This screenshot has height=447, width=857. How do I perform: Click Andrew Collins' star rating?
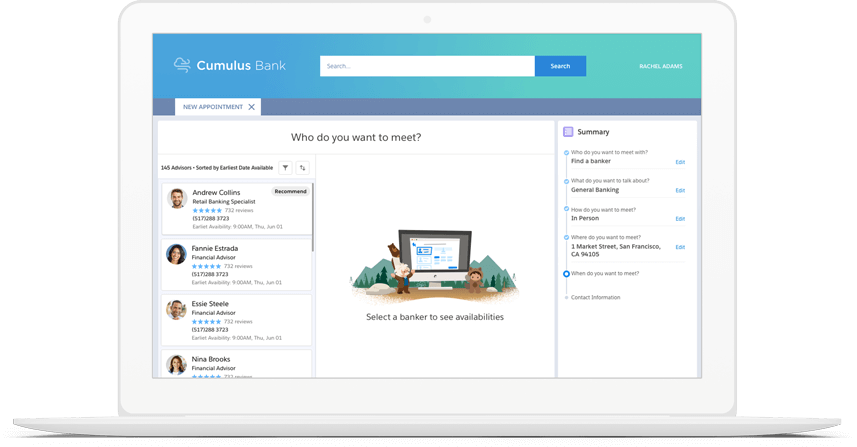point(207,211)
